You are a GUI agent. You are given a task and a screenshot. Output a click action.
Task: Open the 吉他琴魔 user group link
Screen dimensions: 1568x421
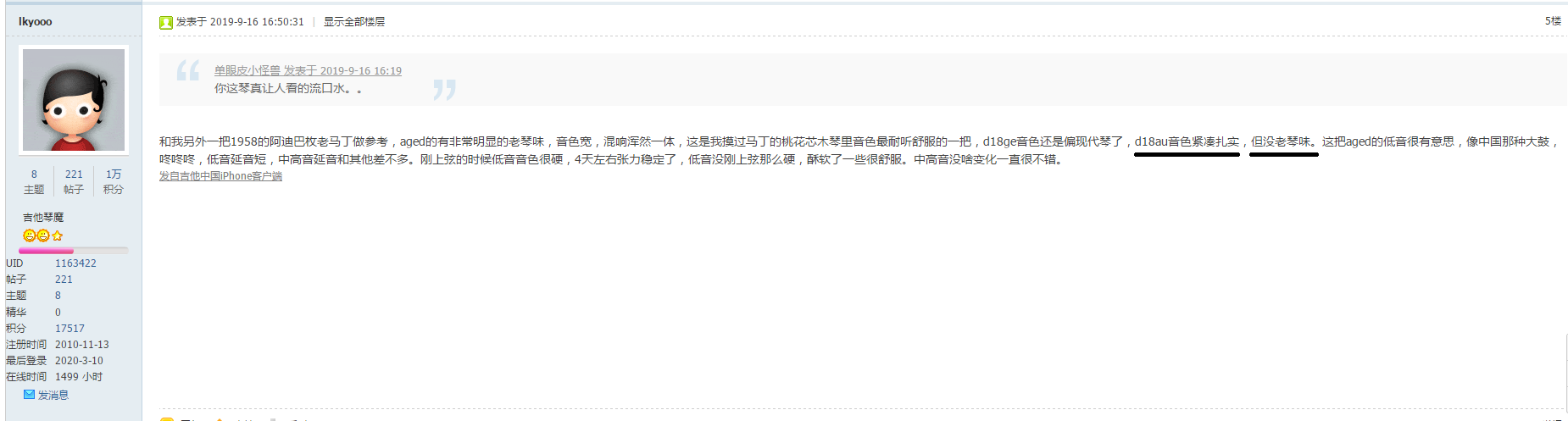[43, 218]
